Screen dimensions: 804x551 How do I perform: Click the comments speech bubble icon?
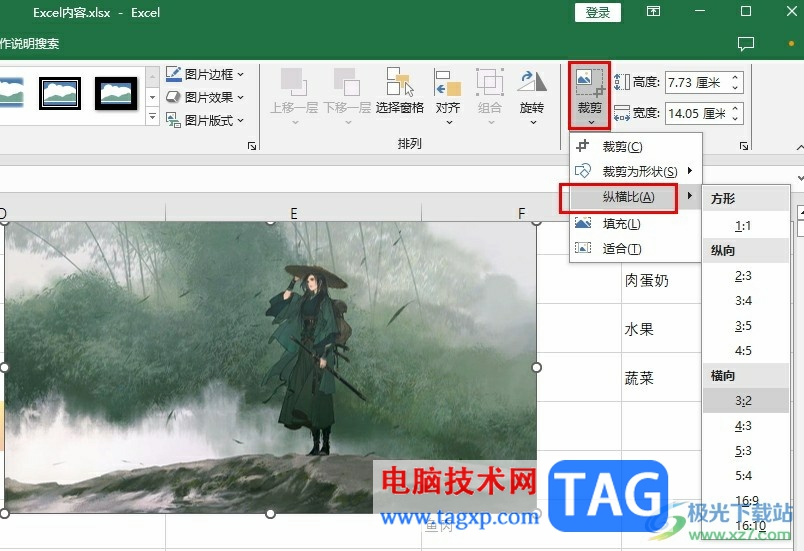point(746,44)
